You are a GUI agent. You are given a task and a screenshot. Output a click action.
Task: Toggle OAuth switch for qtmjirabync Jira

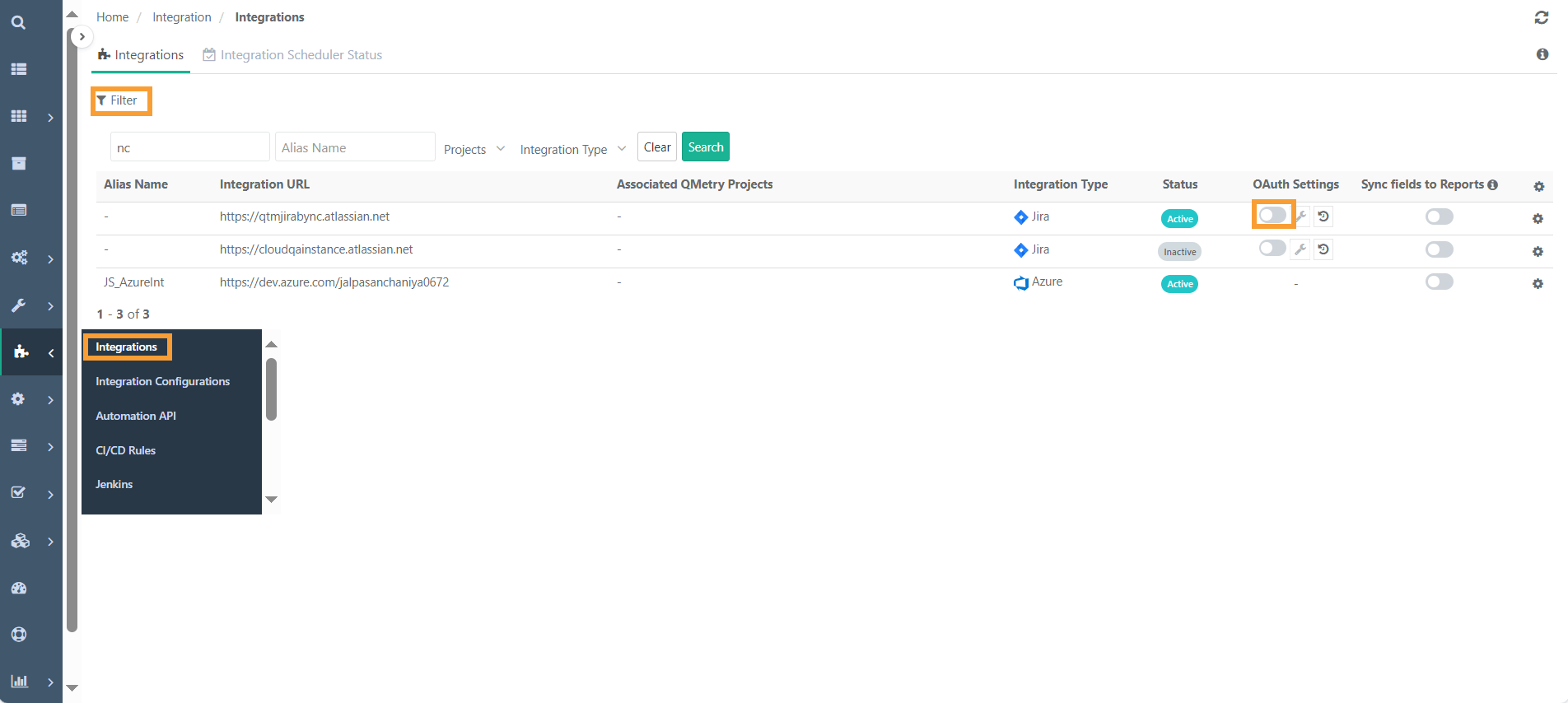tap(1272, 215)
